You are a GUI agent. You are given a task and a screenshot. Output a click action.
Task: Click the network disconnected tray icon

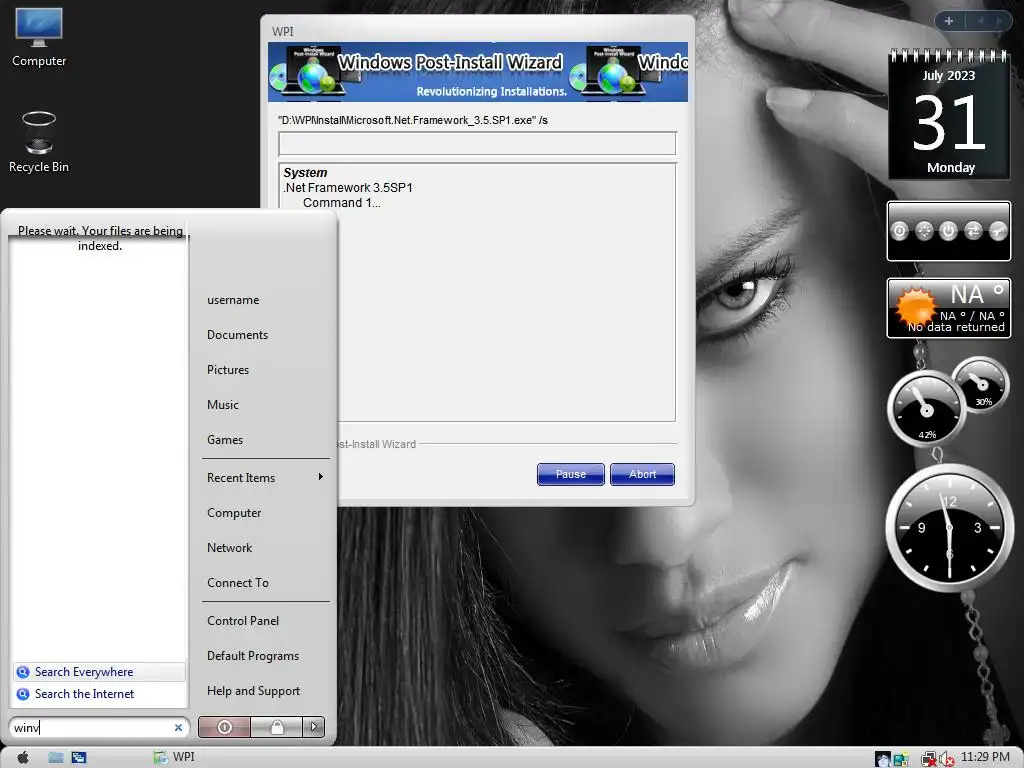[x=928, y=759]
